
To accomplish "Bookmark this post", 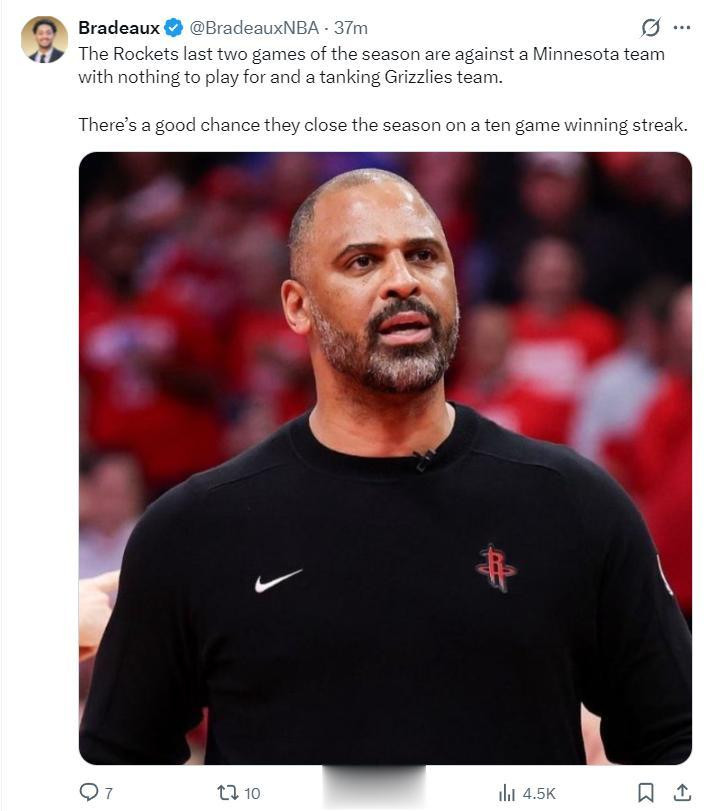I will pos(646,792).
